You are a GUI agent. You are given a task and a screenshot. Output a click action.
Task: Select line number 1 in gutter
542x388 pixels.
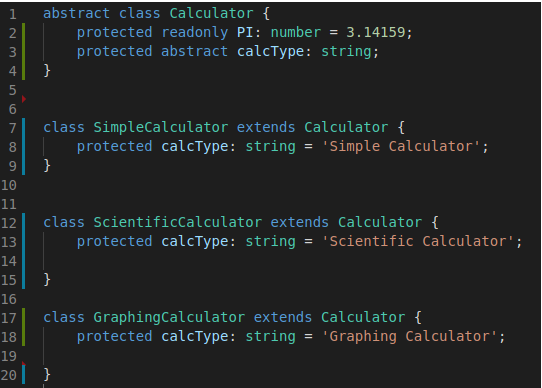coord(13,14)
